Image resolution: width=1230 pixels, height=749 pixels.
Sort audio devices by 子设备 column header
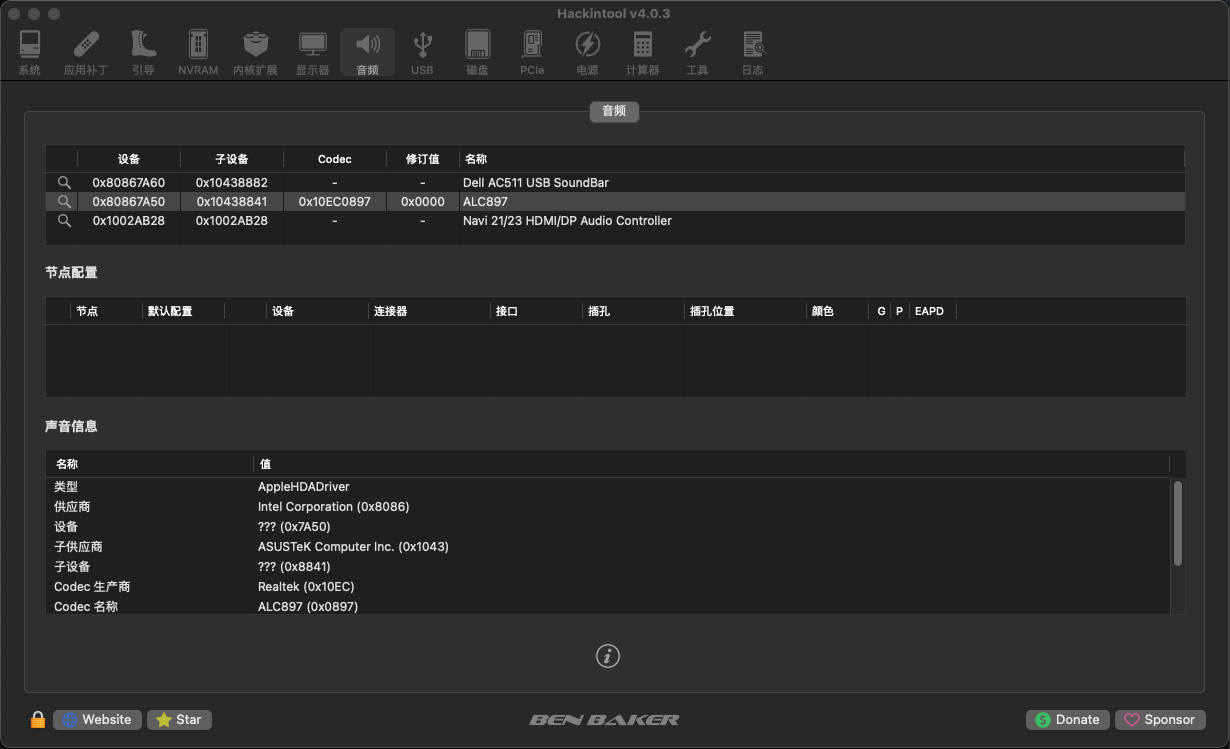click(x=232, y=159)
